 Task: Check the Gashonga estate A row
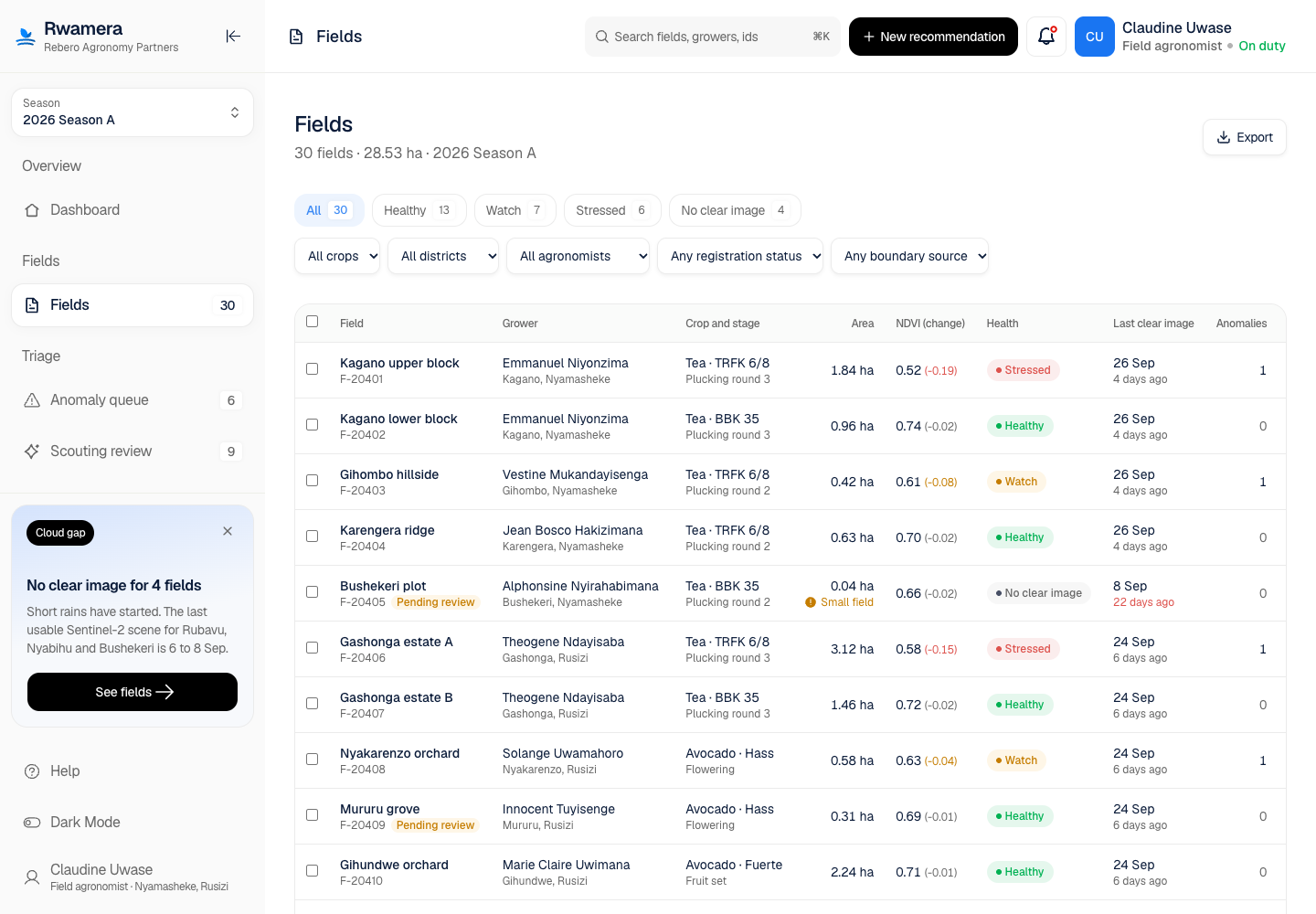pyautogui.click(x=313, y=648)
